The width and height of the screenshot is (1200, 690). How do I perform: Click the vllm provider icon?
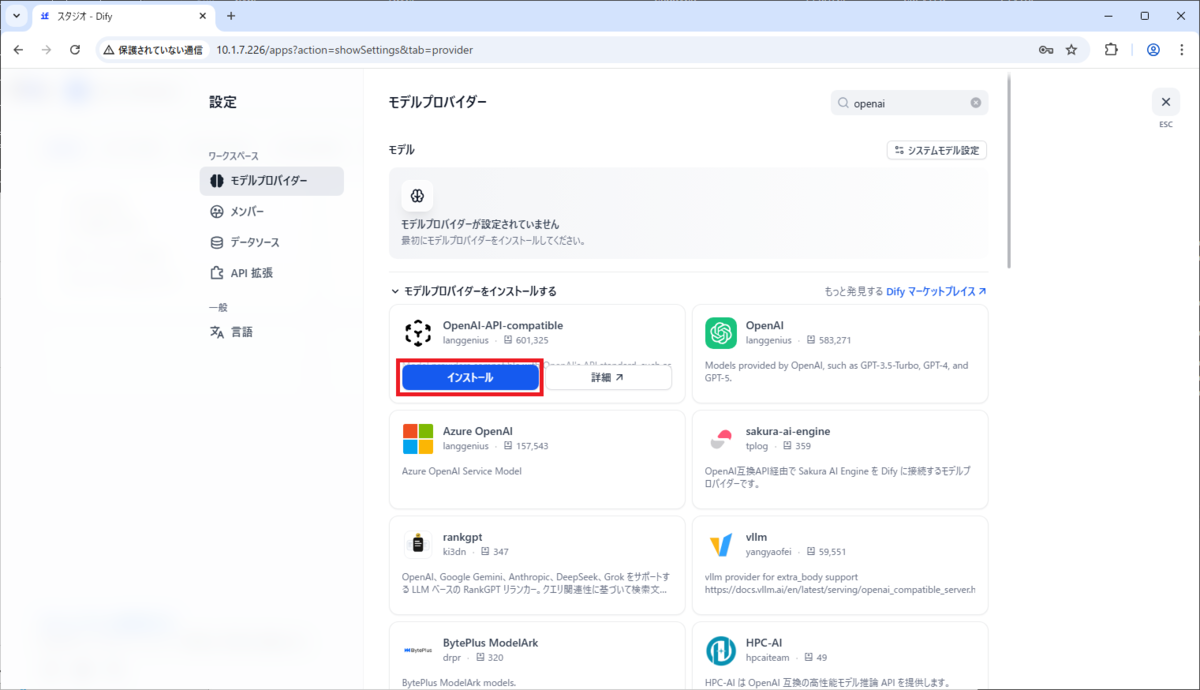pos(720,544)
